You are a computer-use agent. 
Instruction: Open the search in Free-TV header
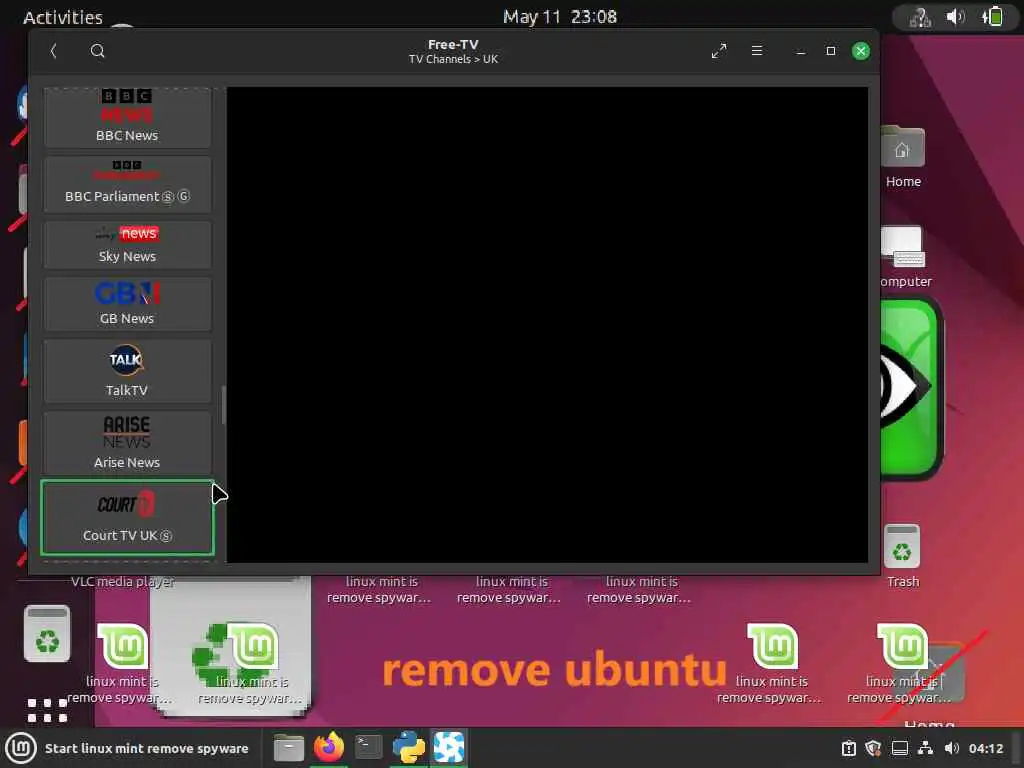(97, 51)
